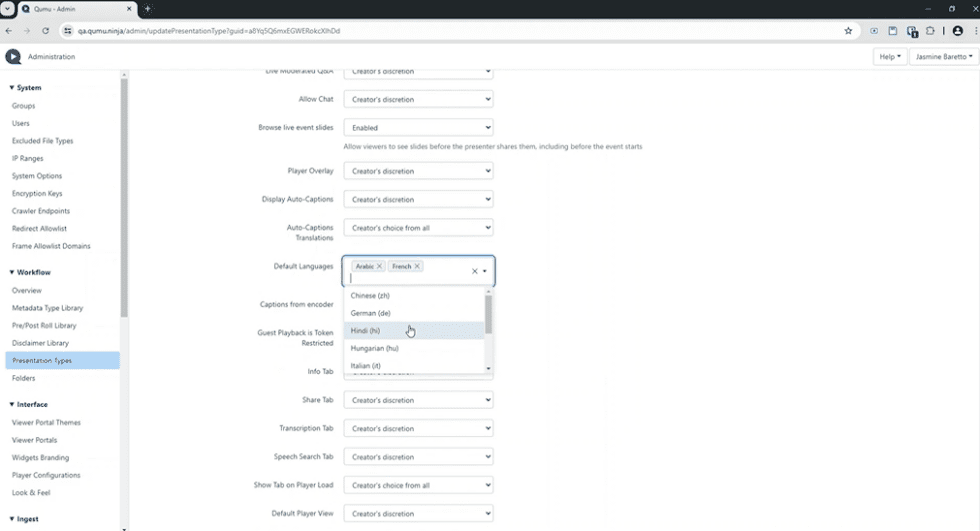980x531 pixels.
Task: Bookmark this page with the star icon
Action: [848, 31]
